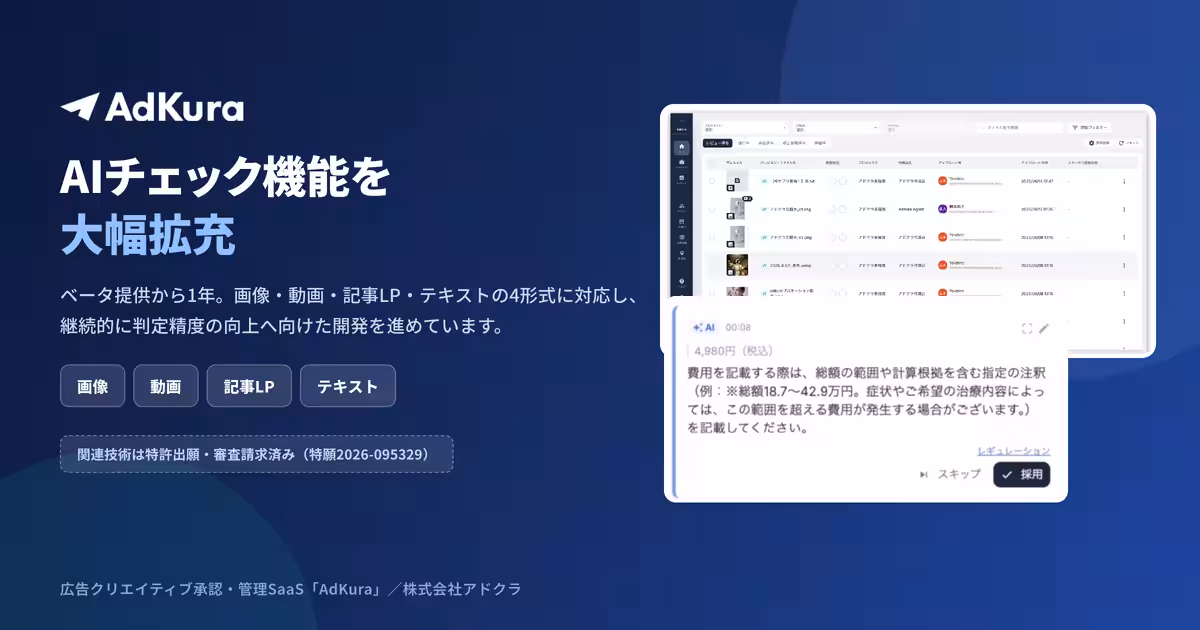Open the kebab menu for the .txt file row
The image size is (1200, 630).
point(1124,181)
